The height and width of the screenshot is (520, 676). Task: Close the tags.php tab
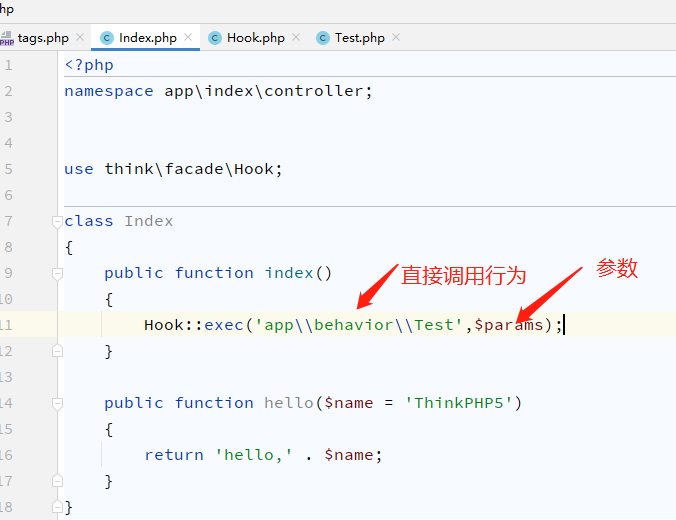[80, 38]
